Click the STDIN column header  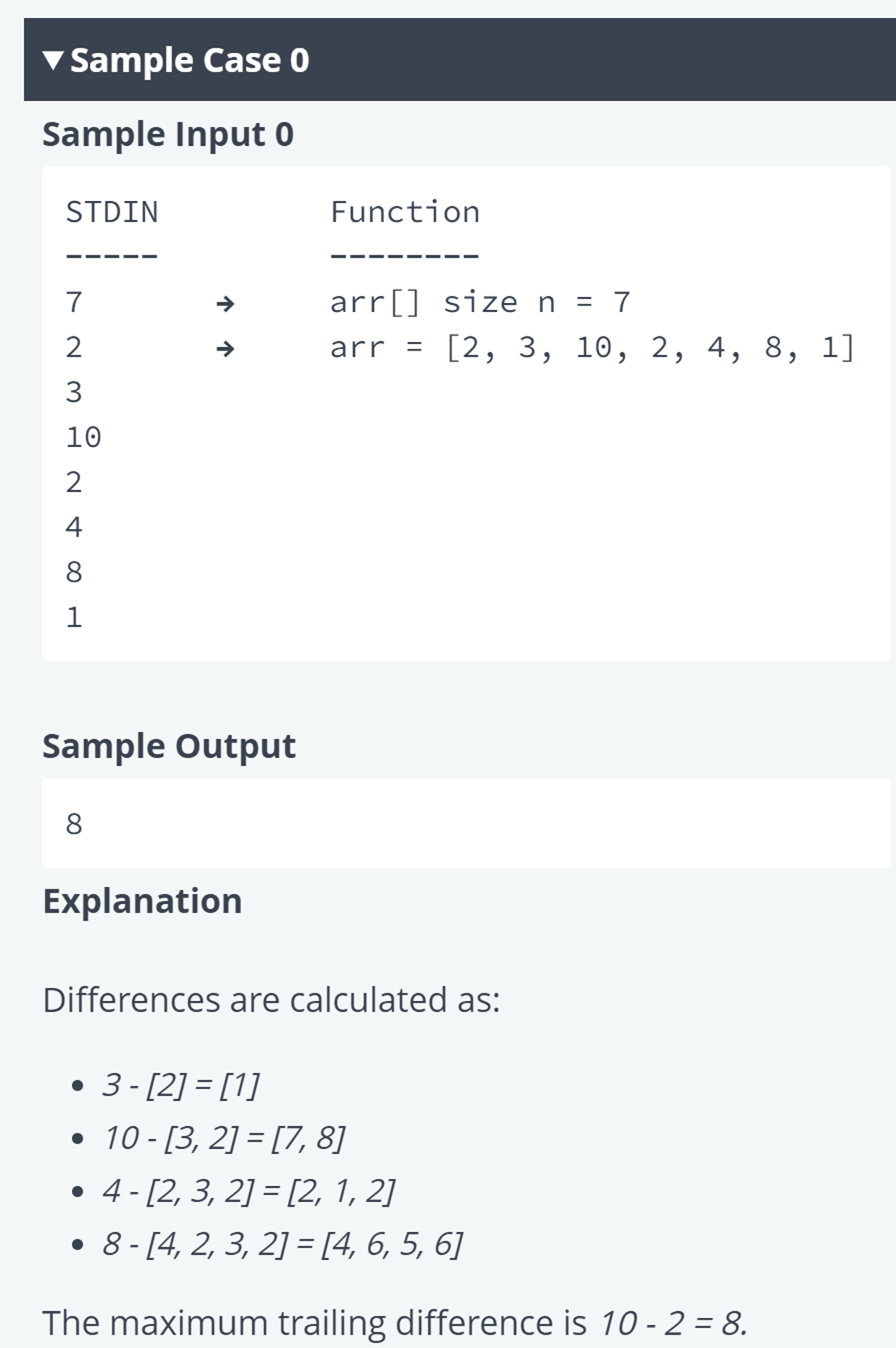click(x=112, y=212)
